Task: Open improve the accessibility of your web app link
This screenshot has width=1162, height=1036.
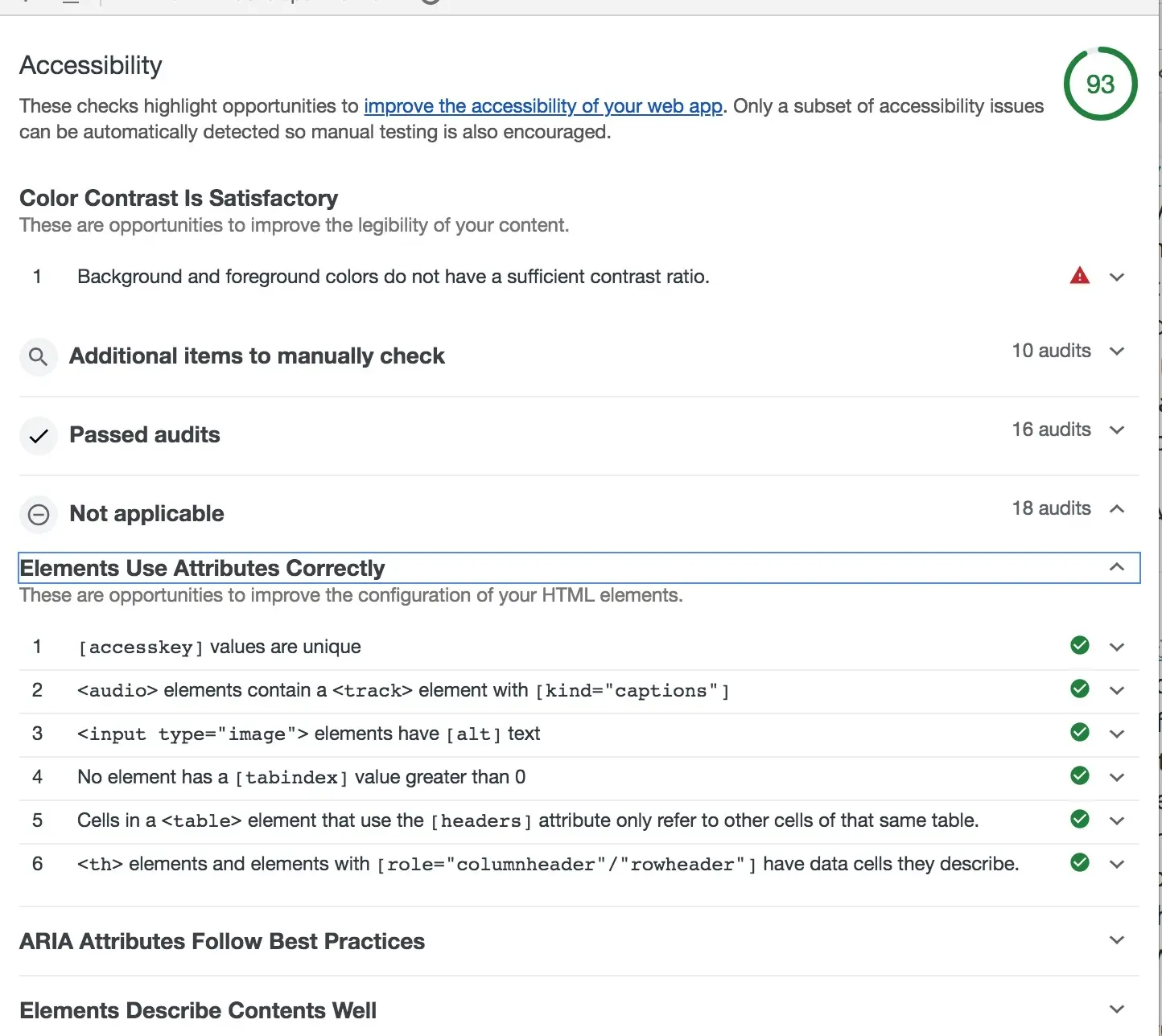Action: [543, 106]
